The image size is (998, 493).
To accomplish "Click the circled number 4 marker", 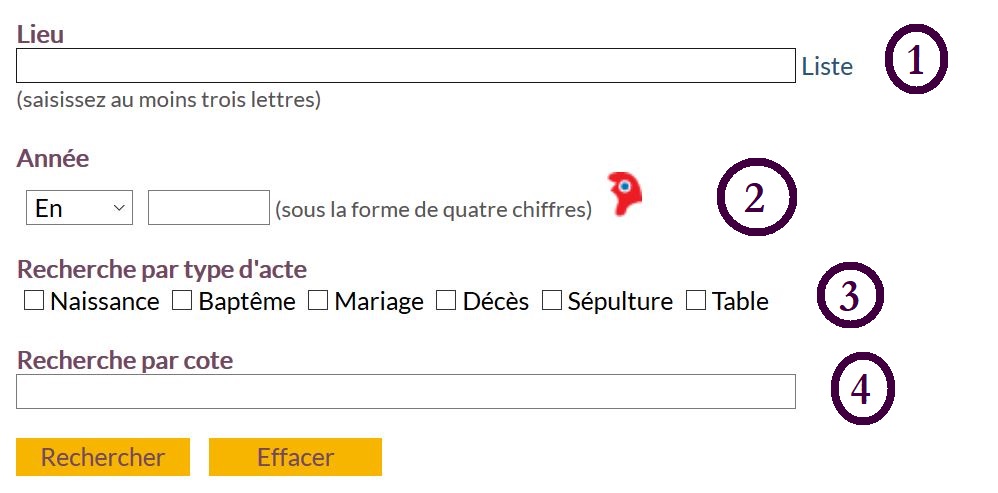I will pyautogui.click(x=862, y=388).
